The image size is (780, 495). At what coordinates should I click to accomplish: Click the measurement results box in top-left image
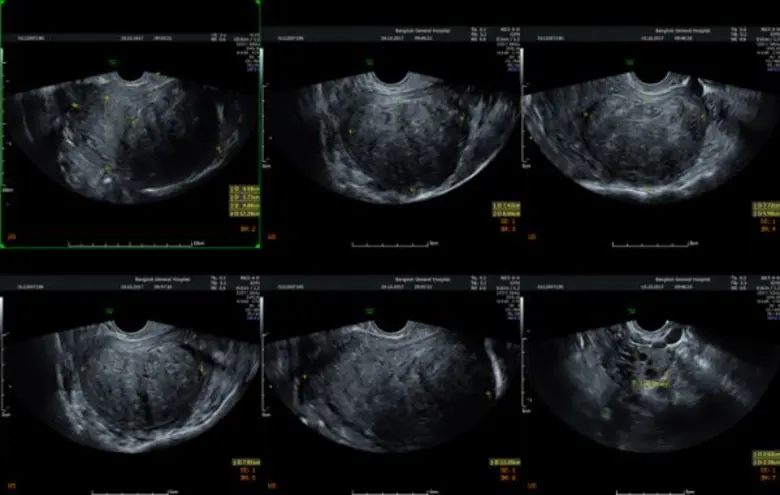tap(242, 199)
